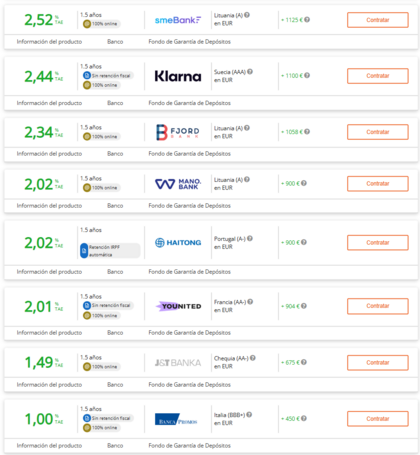420x455 pixels.
Task: Click Contratar for the smeBank deposit
Action: 378,20
